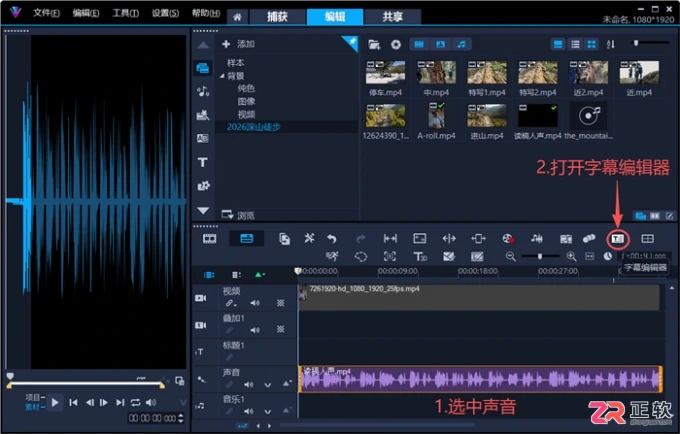Select 素材 clip playback mode
The width and height of the screenshot is (680, 434).
click(x=35, y=407)
